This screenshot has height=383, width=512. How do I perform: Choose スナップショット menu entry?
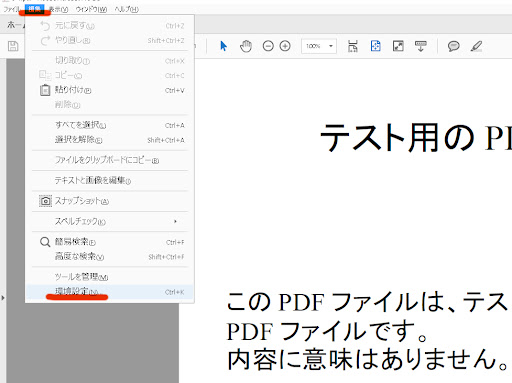(110, 201)
